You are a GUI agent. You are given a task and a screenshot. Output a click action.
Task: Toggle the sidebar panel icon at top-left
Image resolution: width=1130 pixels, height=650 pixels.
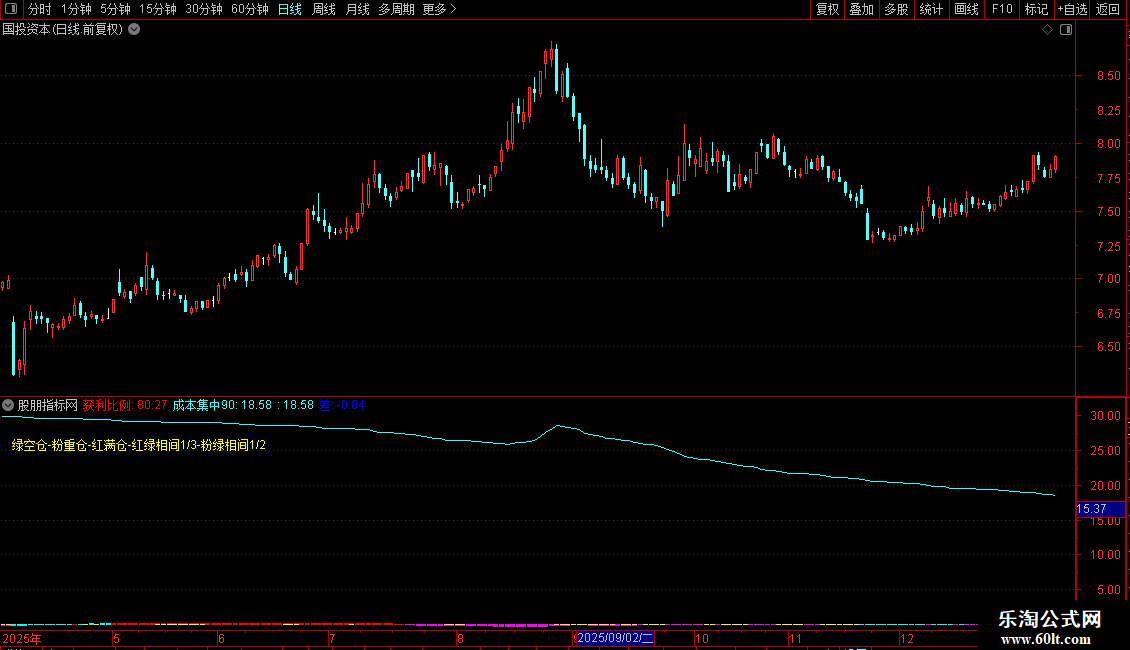click(11, 9)
